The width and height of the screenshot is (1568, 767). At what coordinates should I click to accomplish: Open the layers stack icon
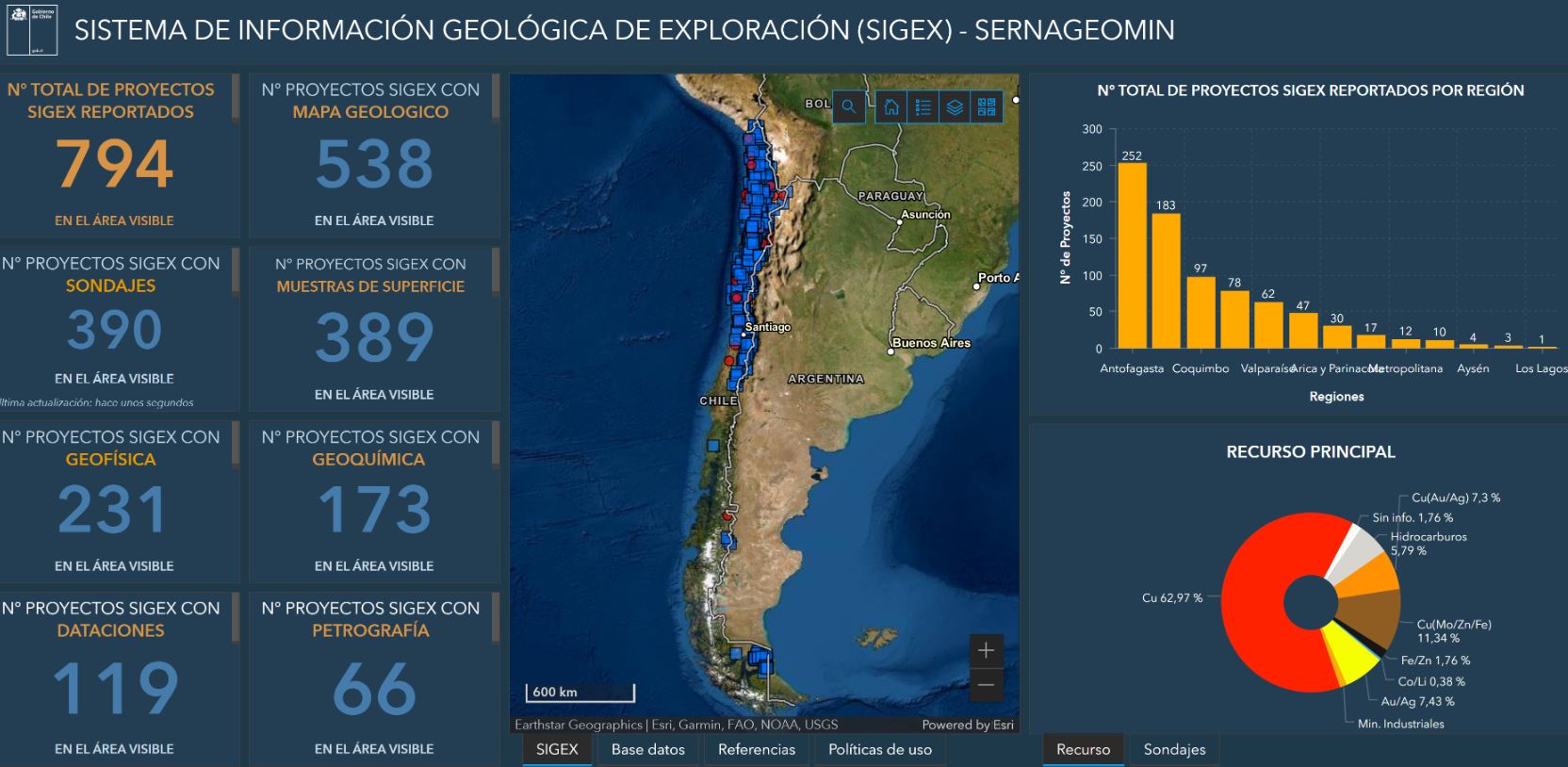(x=955, y=106)
